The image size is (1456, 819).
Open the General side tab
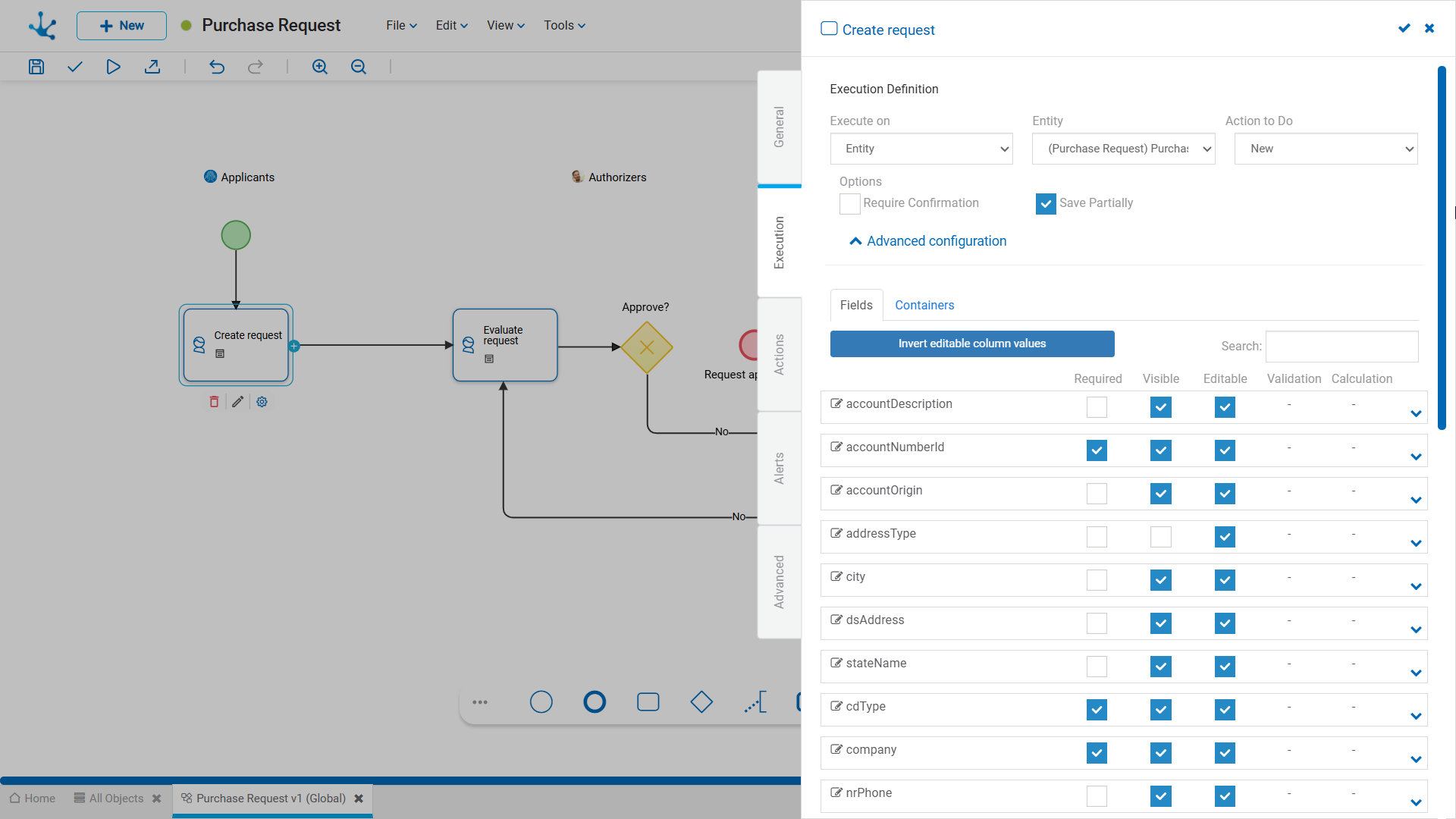click(779, 127)
